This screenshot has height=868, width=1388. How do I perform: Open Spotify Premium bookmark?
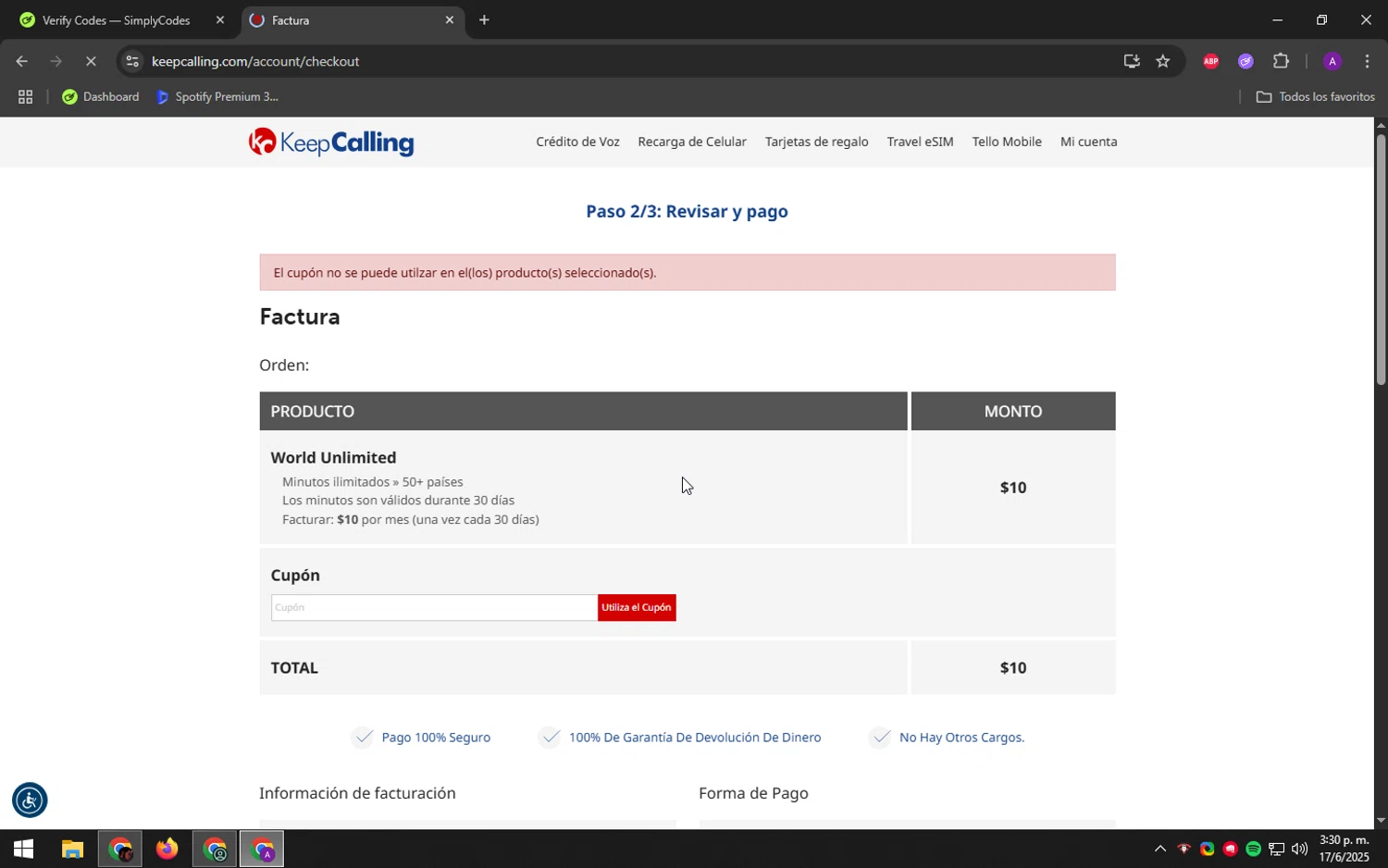click(217, 96)
